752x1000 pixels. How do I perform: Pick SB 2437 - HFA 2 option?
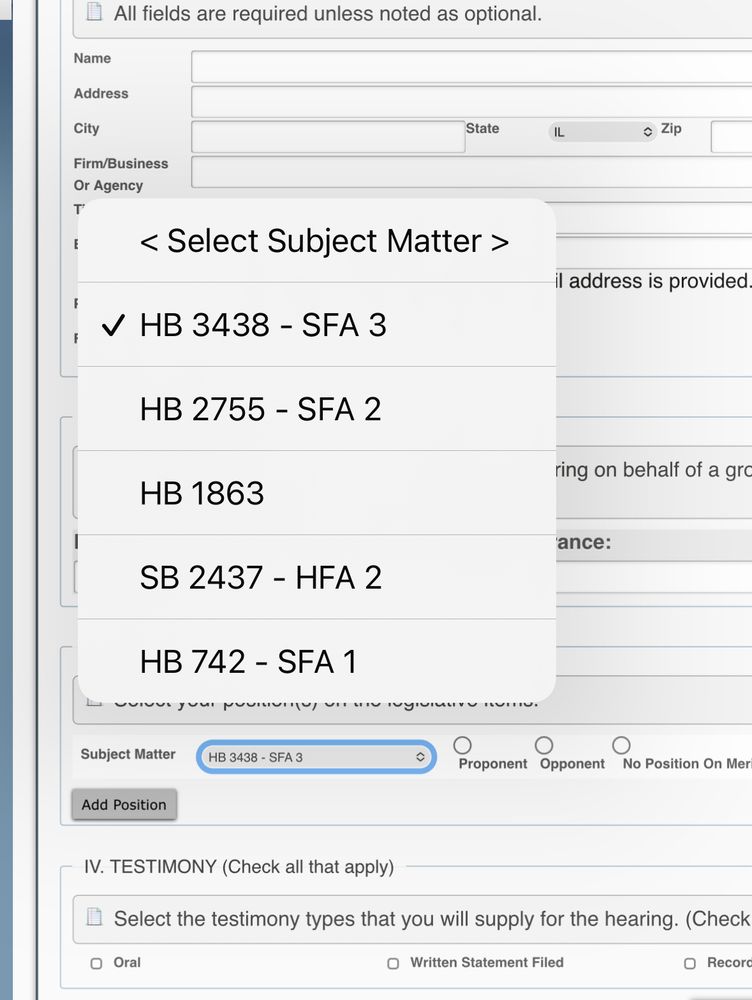[316, 576]
